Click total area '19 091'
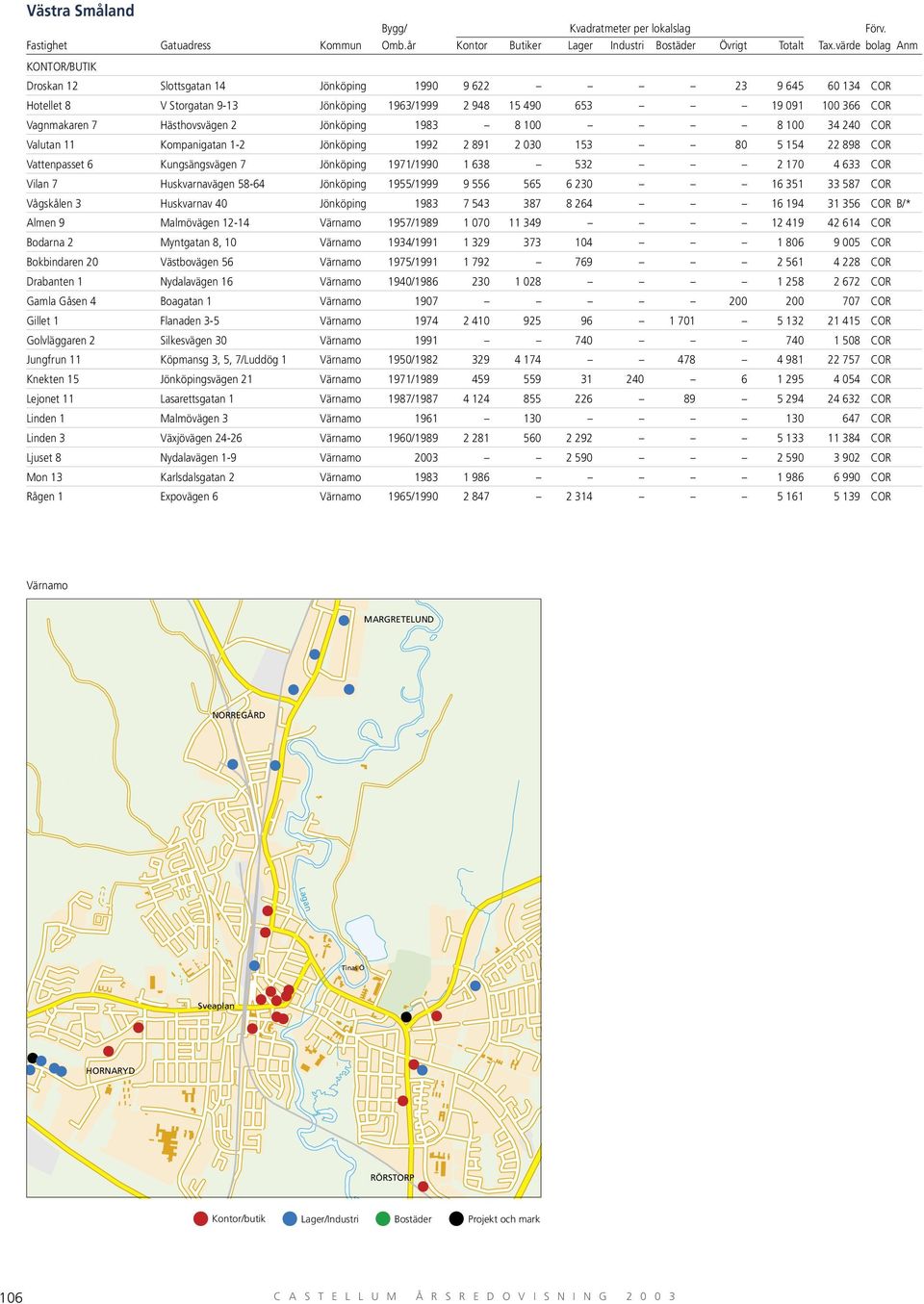 click(787, 106)
